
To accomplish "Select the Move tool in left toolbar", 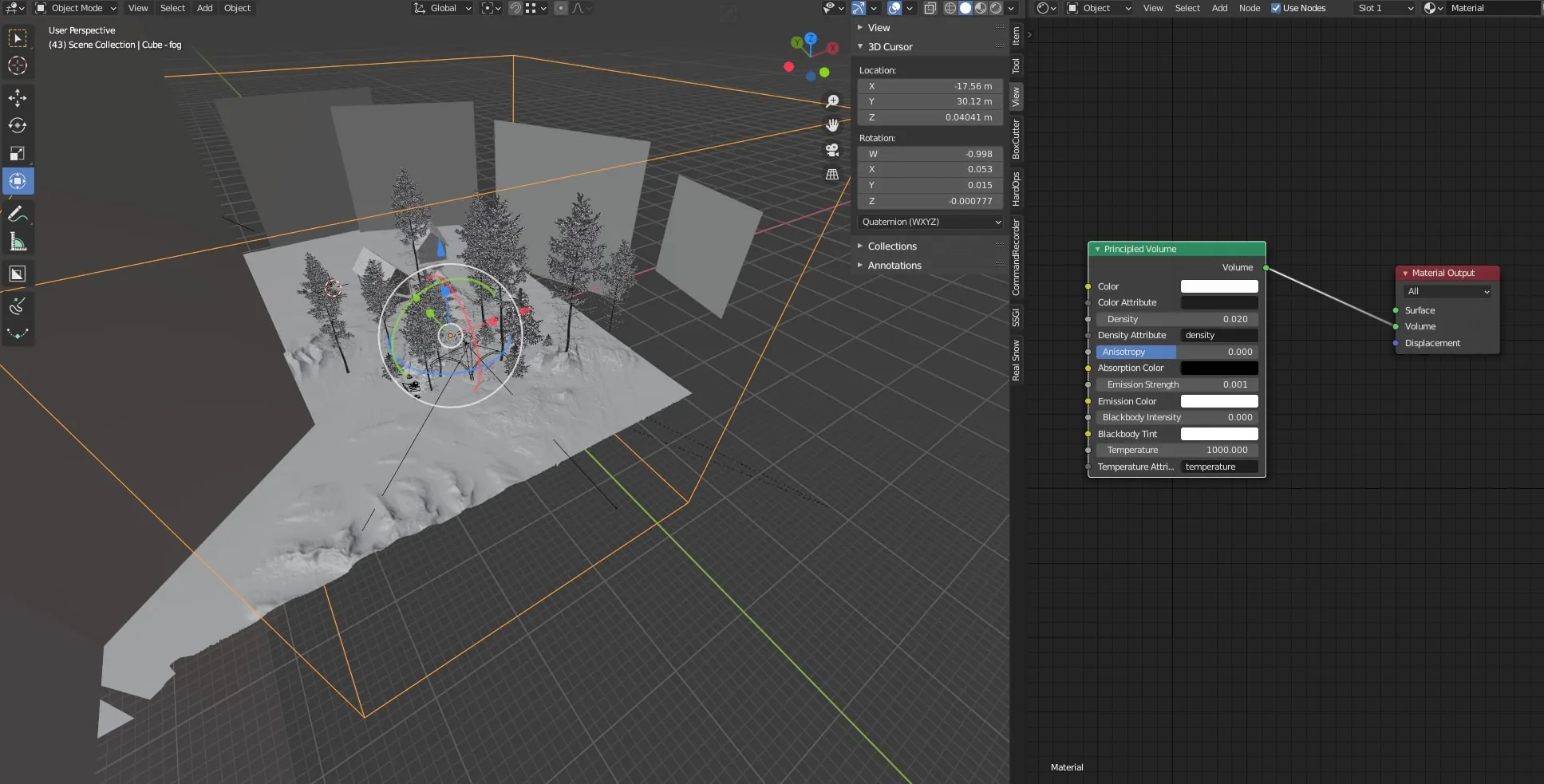I will click(18, 98).
